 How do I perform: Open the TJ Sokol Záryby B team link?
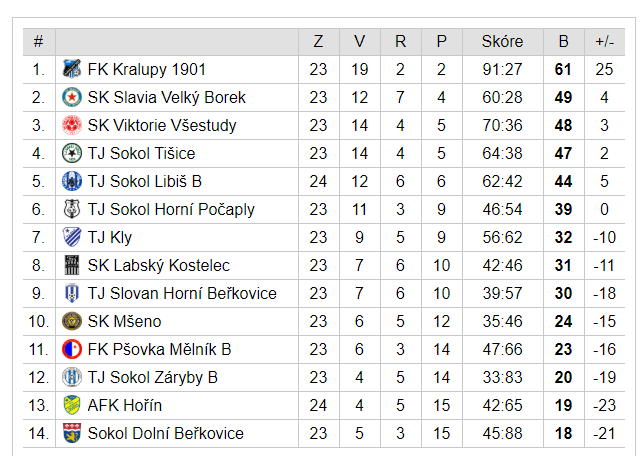(x=153, y=378)
